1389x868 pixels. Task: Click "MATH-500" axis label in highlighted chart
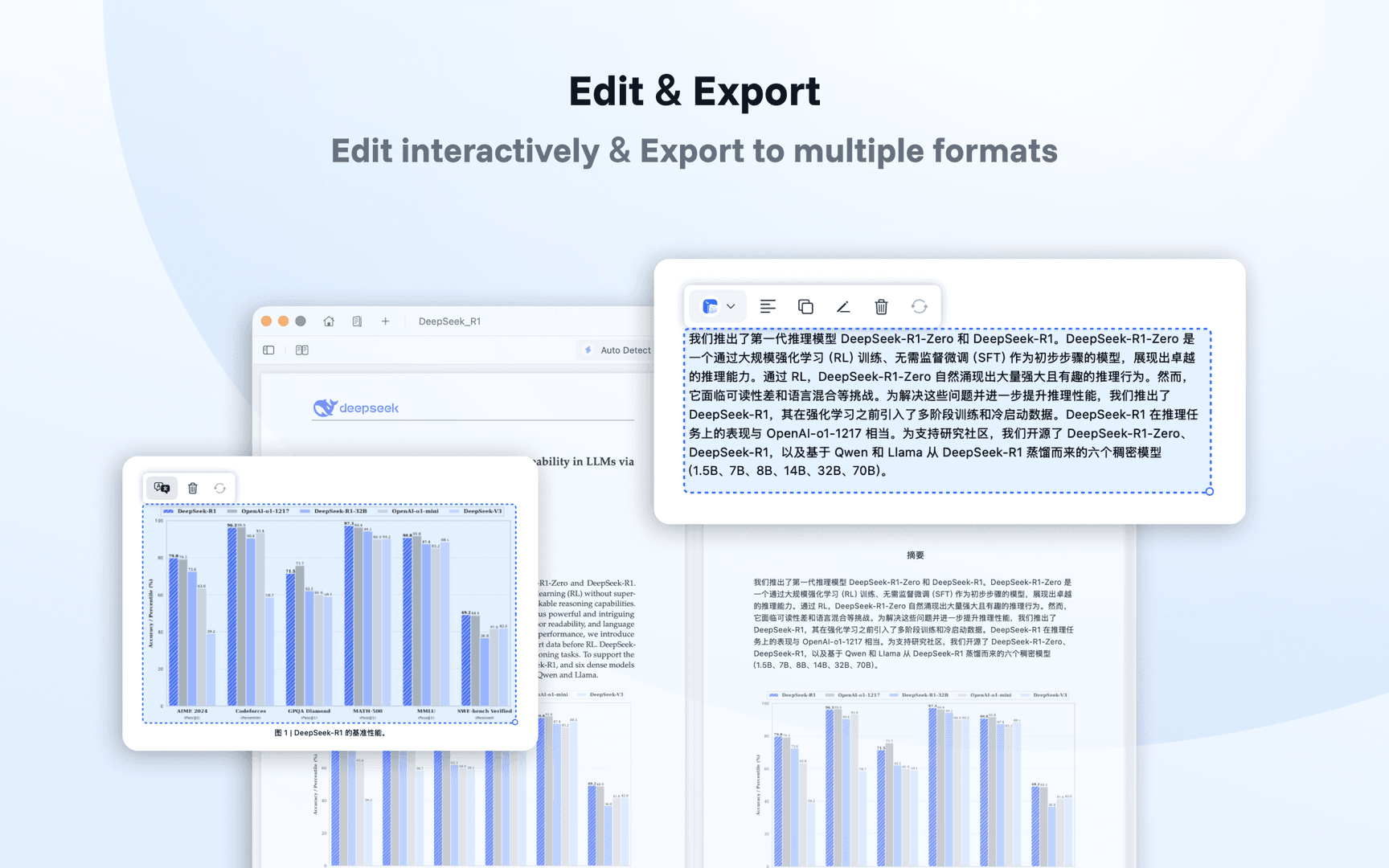(367, 711)
